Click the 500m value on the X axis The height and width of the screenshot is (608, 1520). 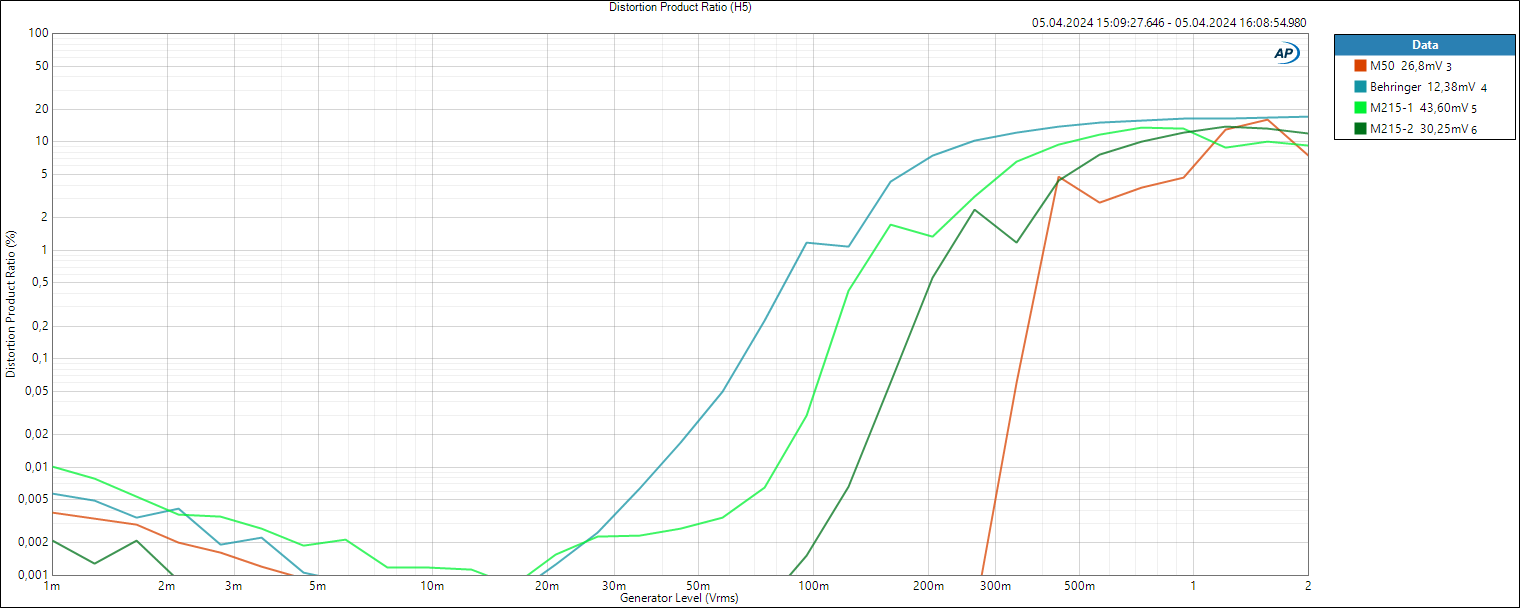click(x=1079, y=586)
